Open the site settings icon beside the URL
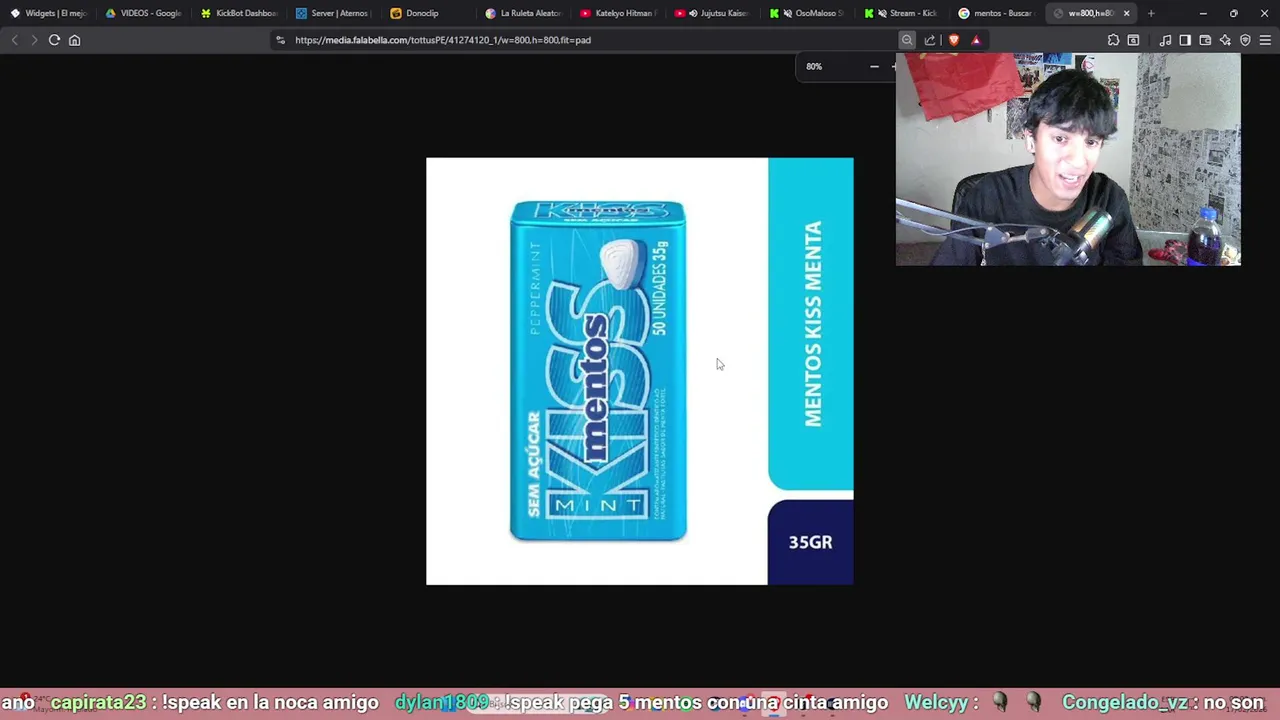The height and width of the screenshot is (720, 1280). tap(281, 40)
